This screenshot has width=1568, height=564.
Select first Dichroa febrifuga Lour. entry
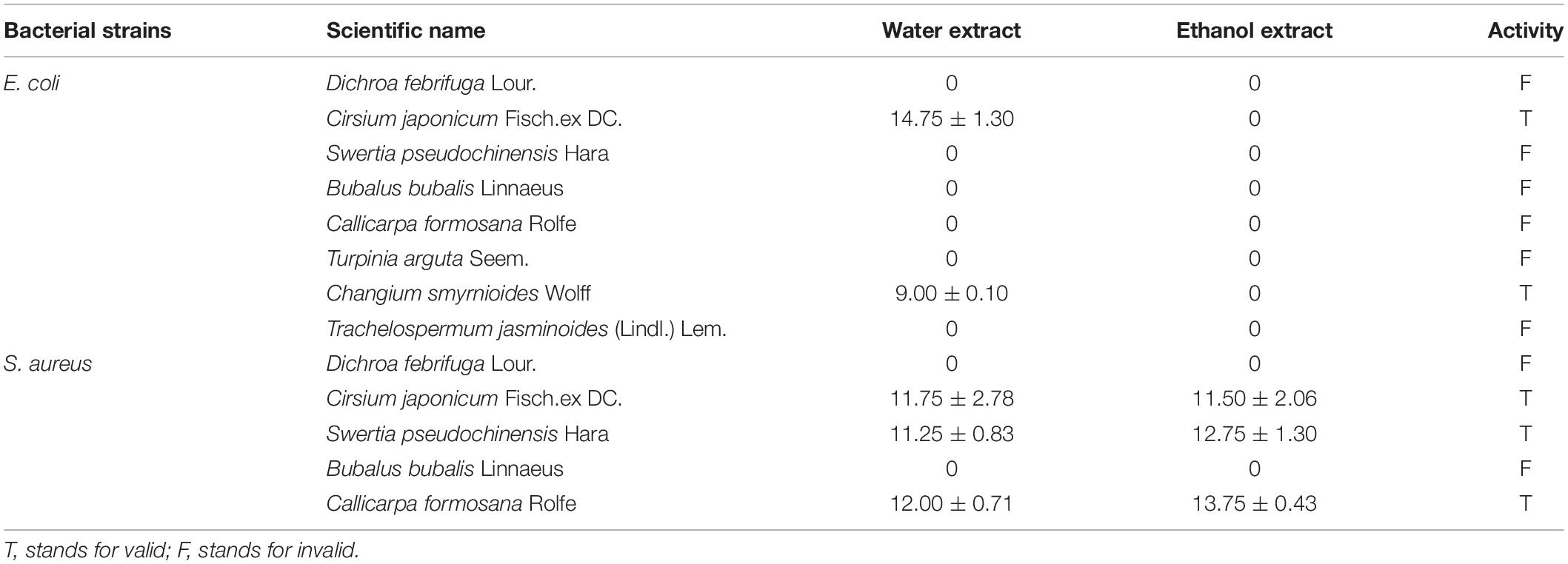(x=431, y=83)
